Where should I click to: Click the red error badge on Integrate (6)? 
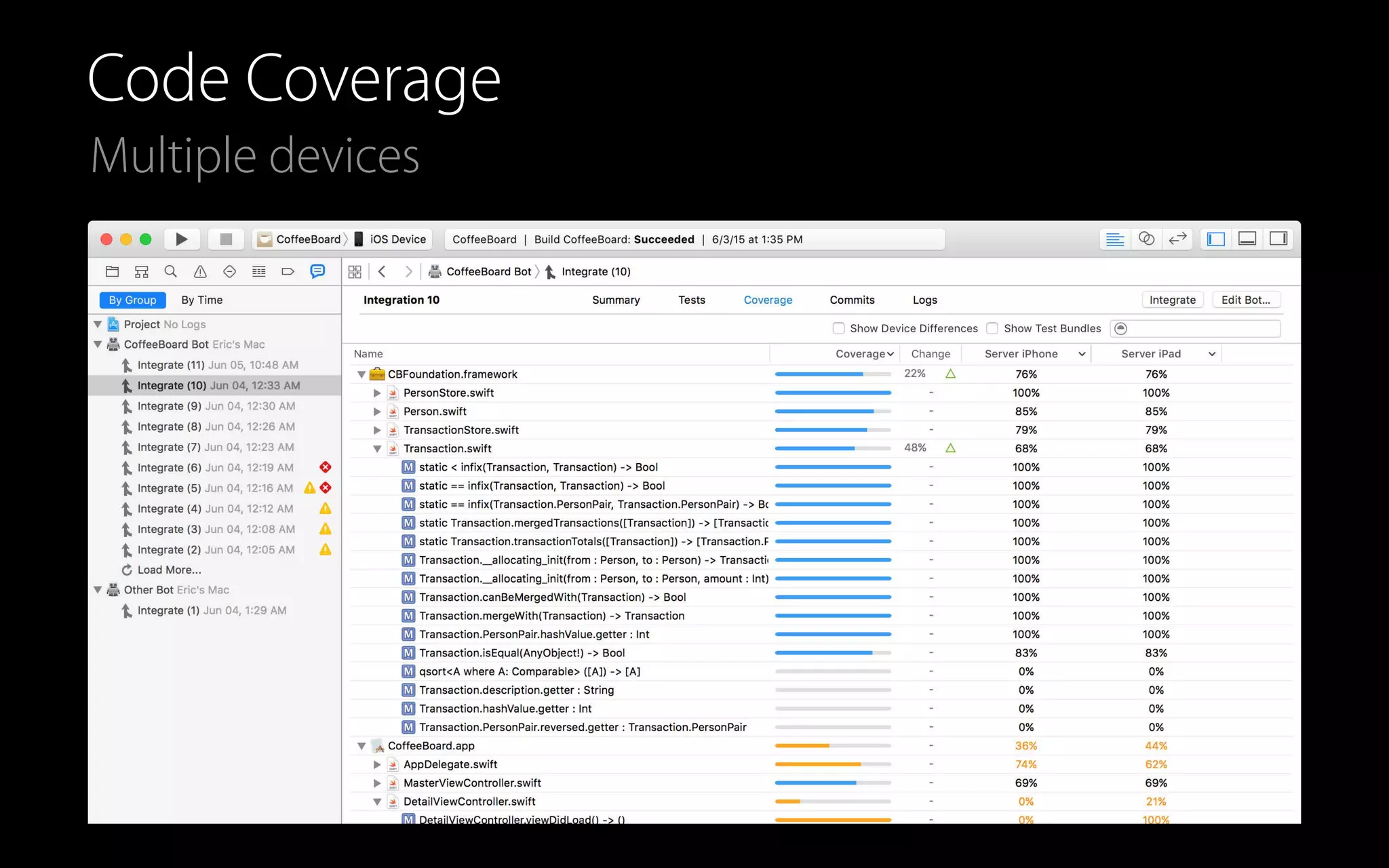[326, 467]
